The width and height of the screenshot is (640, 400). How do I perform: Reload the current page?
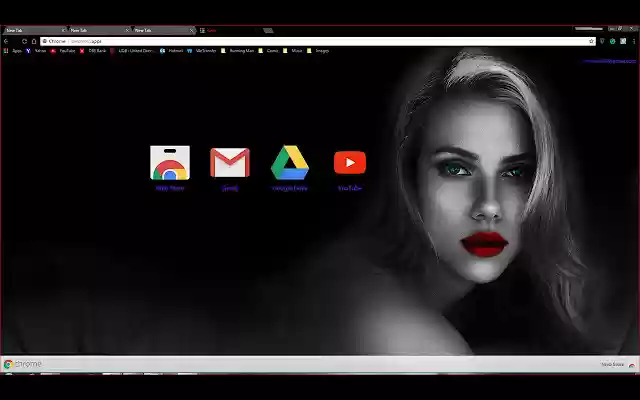(24, 41)
